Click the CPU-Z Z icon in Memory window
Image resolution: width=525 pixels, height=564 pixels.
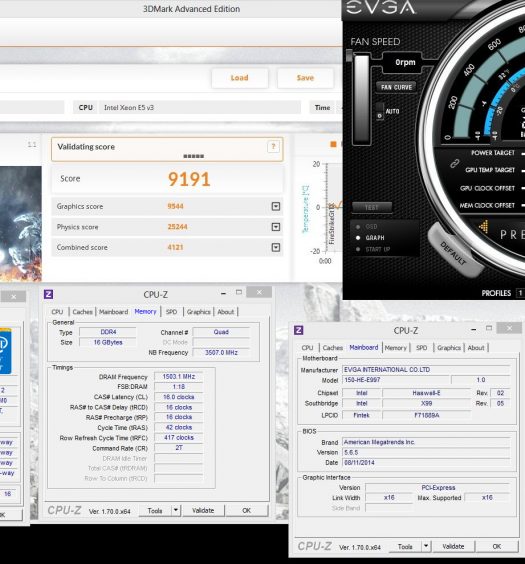point(49,294)
